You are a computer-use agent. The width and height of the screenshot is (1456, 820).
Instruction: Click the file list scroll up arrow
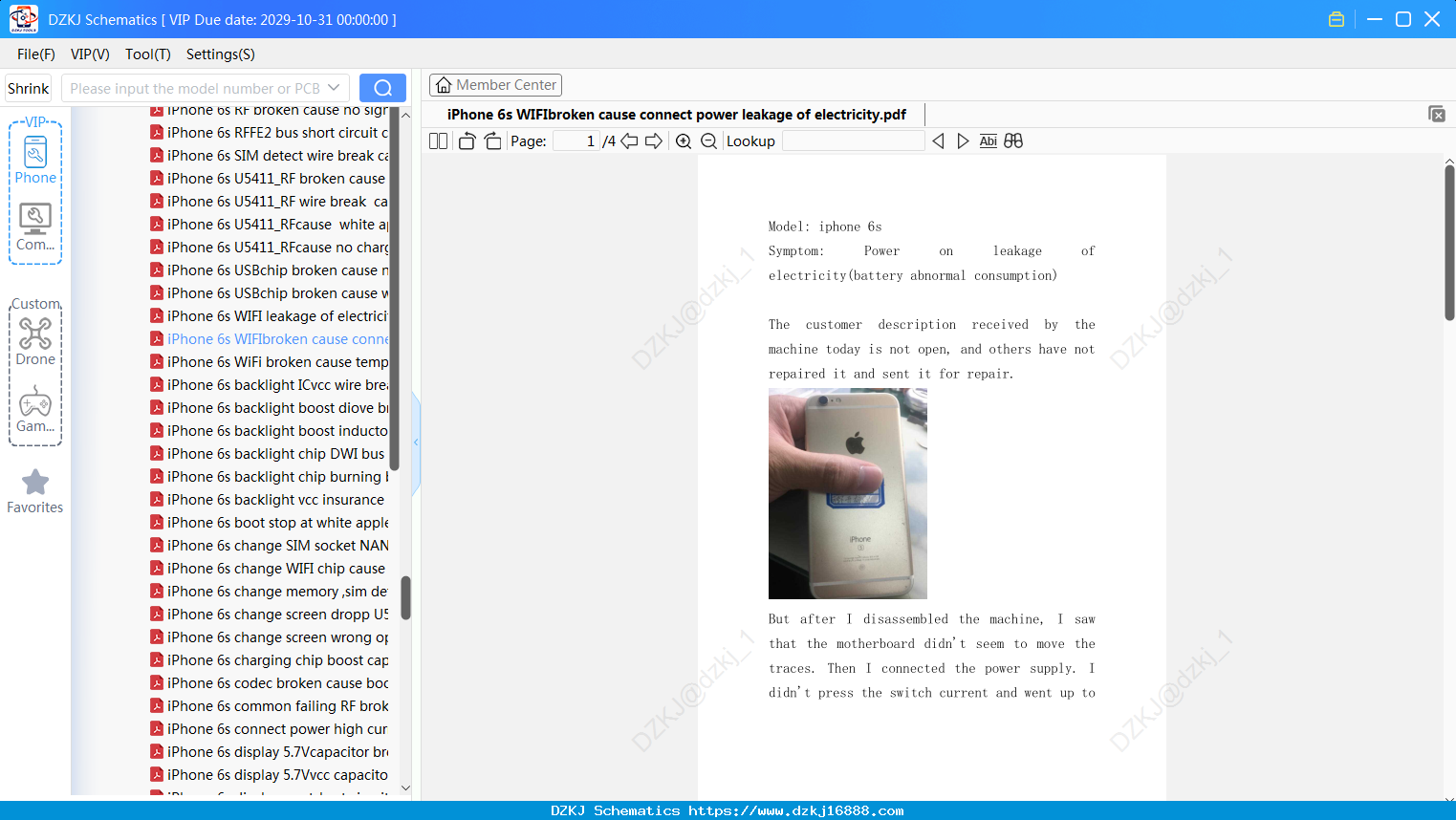tap(405, 115)
